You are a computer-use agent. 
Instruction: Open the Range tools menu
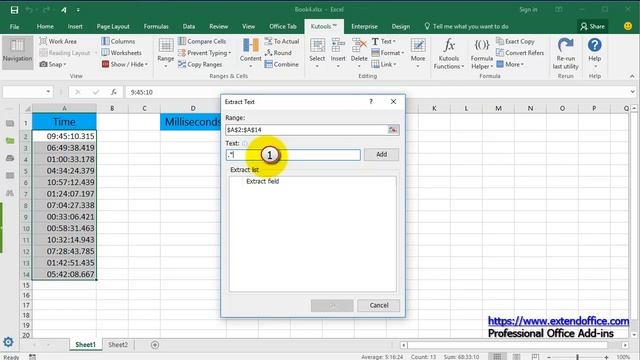click(166, 52)
